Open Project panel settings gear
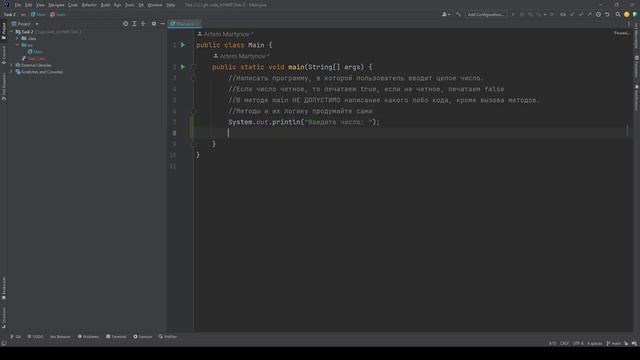The height and width of the screenshot is (360, 640). pos(154,24)
